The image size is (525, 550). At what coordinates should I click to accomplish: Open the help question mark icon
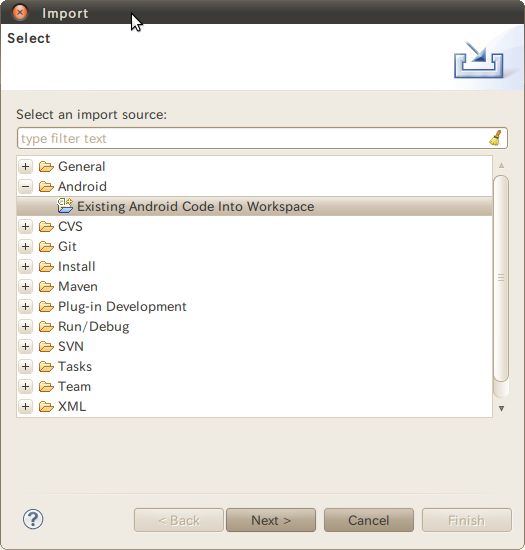click(x=33, y=519)
